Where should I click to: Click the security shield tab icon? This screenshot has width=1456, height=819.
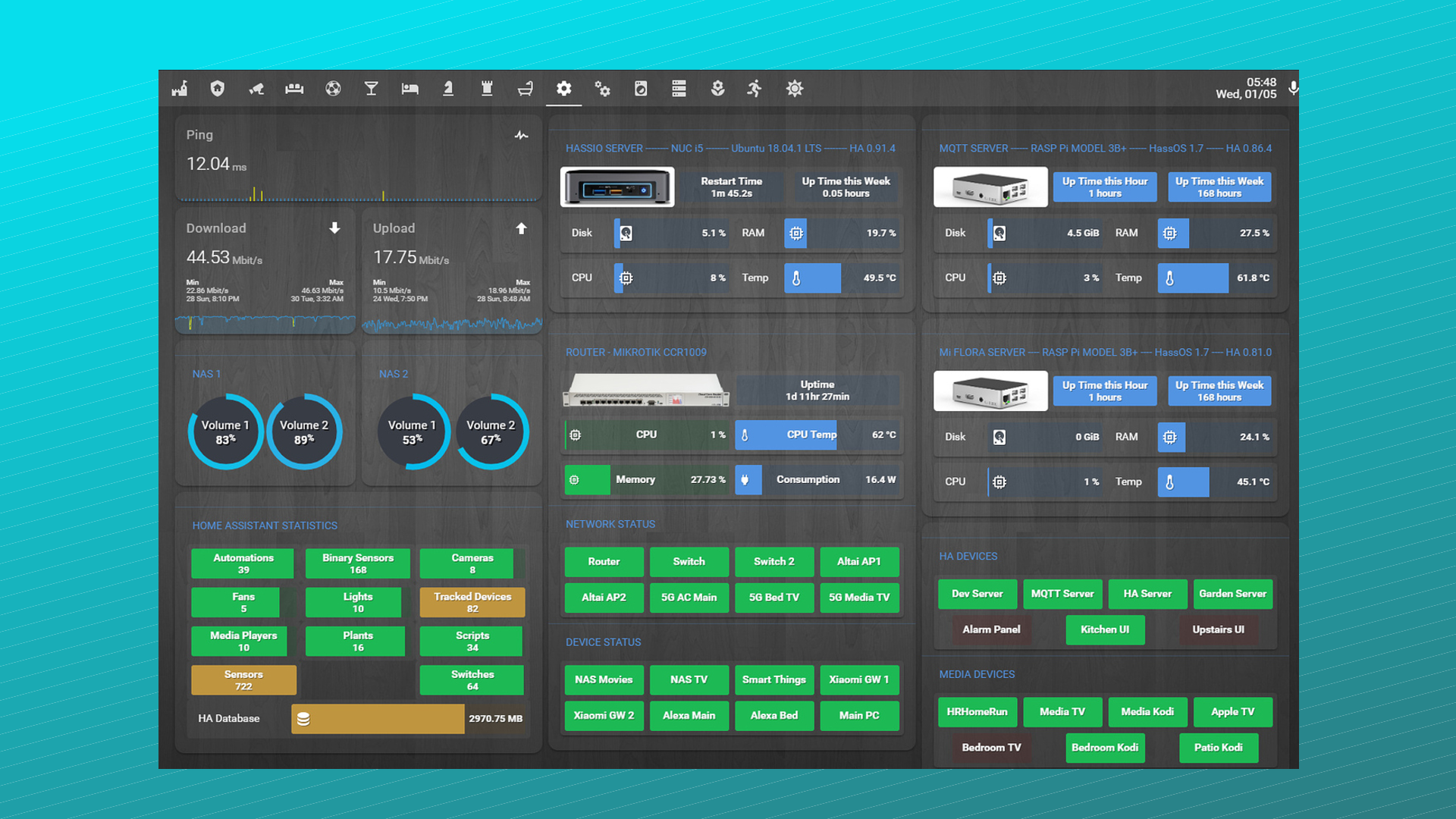(218, 89)
